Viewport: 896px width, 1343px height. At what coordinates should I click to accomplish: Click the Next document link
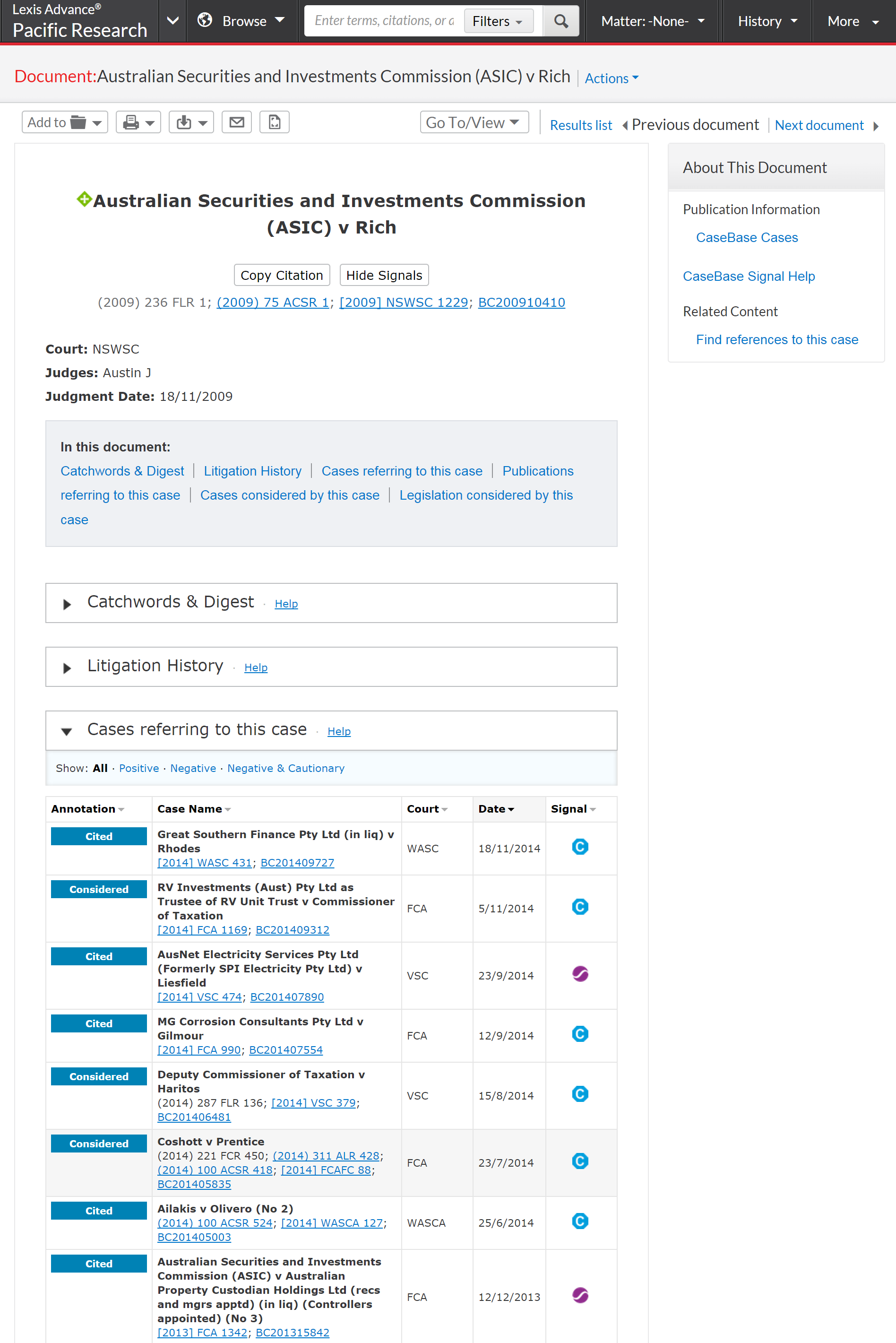[819, 125]
